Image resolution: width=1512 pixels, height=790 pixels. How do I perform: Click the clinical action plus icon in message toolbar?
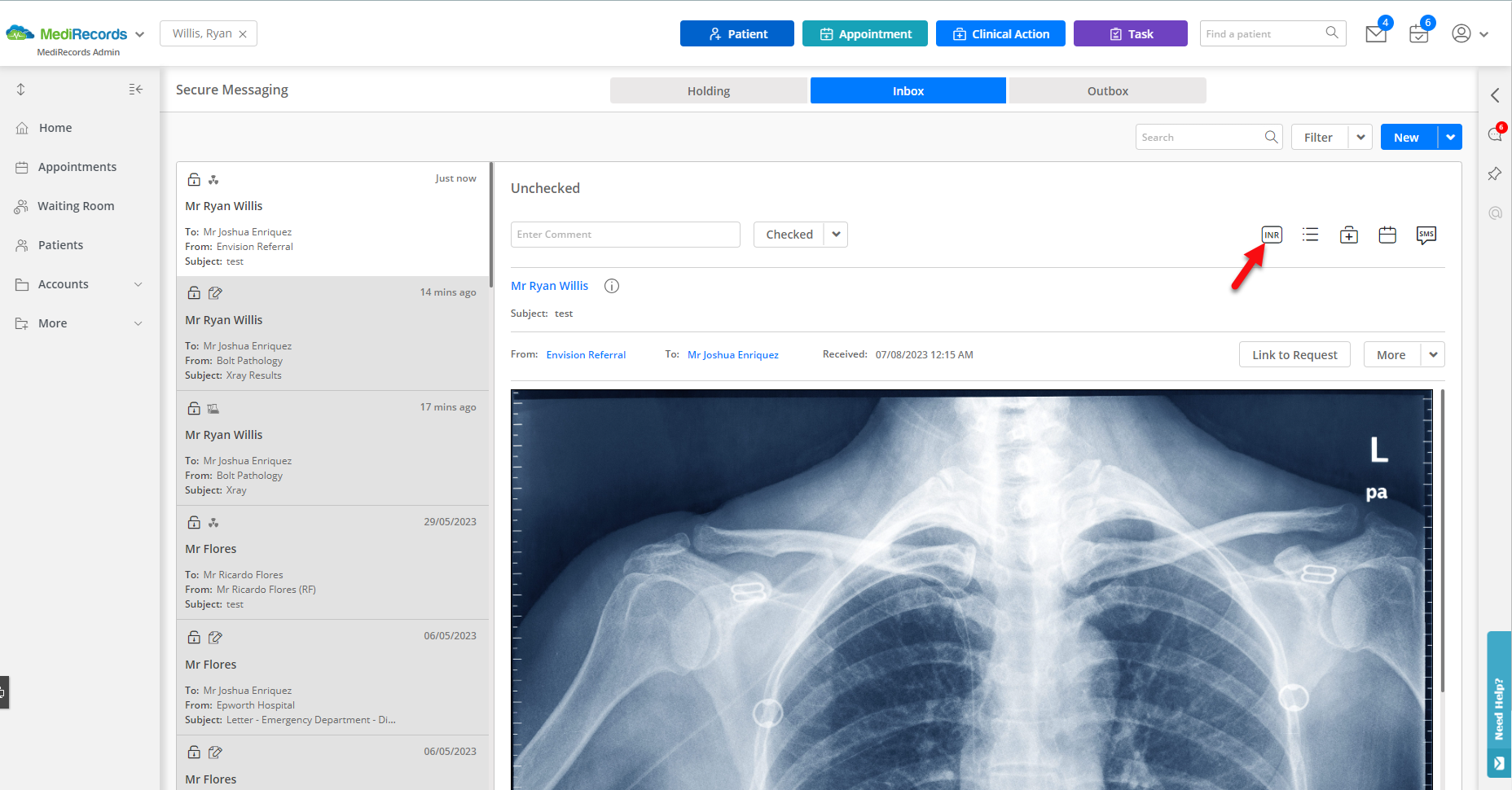pyautogui.click(x=1349, y=235)
